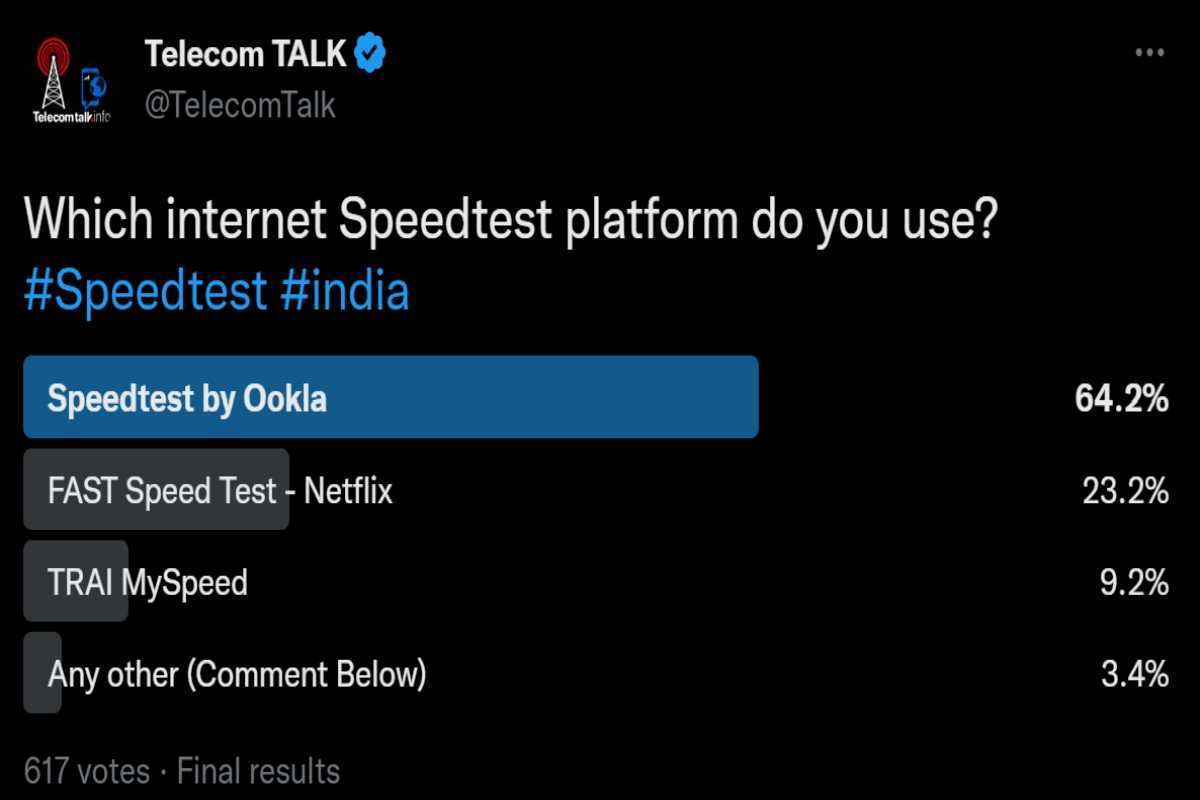Click the 64.2% result percentage
The width and height of the screenshot is (1200, 800).
coord(1122,399)
